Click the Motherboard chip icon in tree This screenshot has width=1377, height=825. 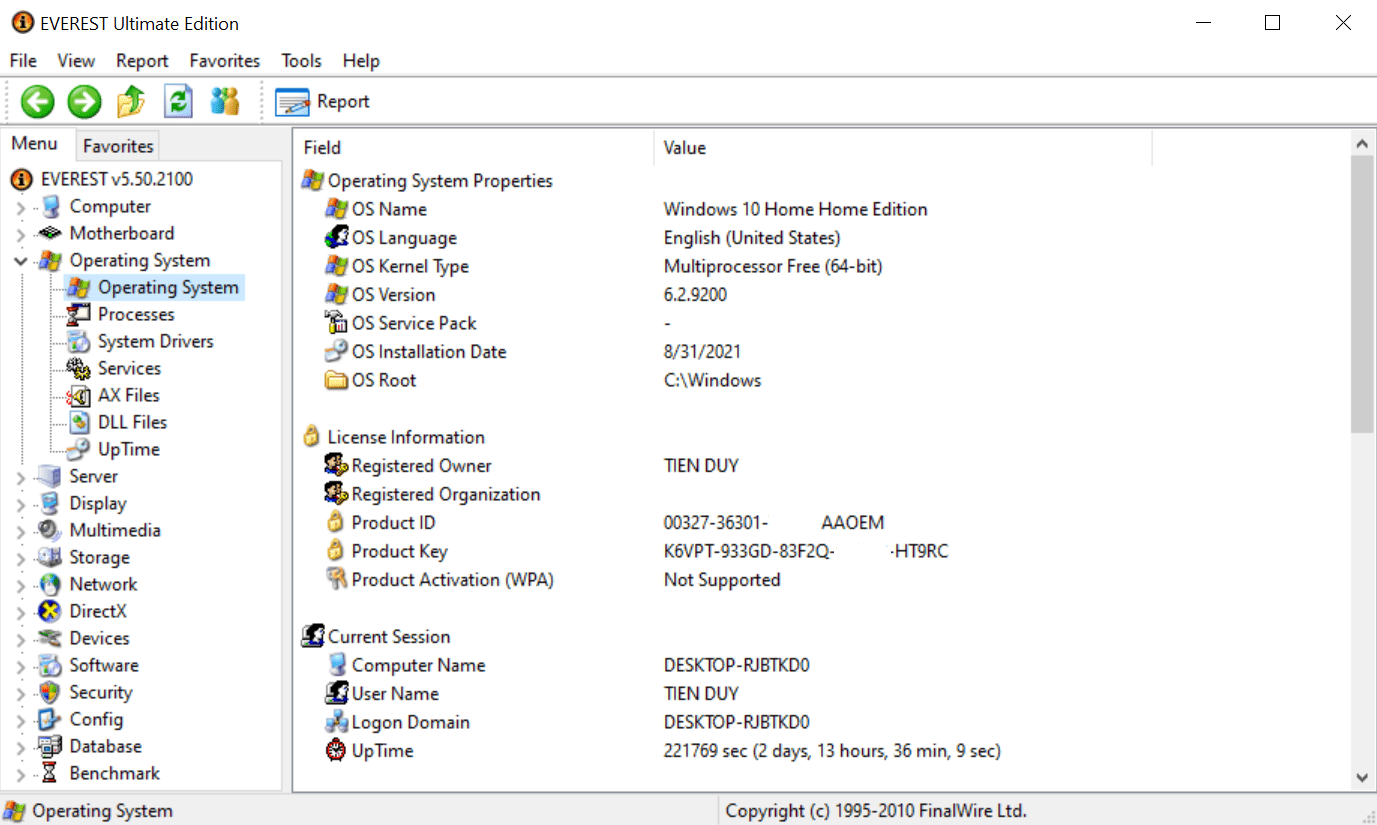pos(50,233)
